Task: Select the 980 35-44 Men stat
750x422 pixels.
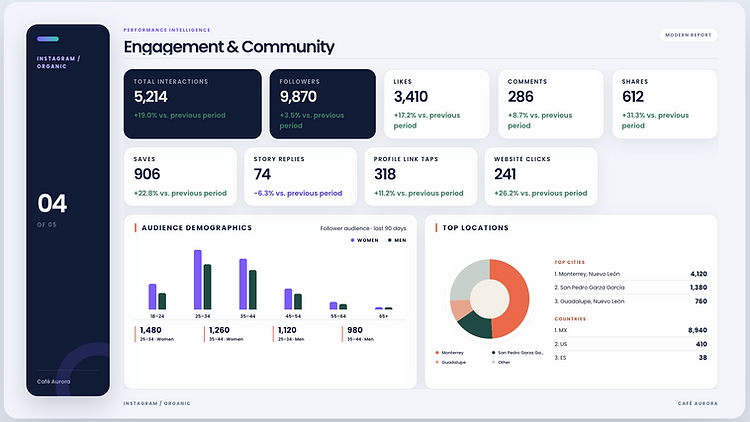Action: pyautogui.click(x=359, y=334)
